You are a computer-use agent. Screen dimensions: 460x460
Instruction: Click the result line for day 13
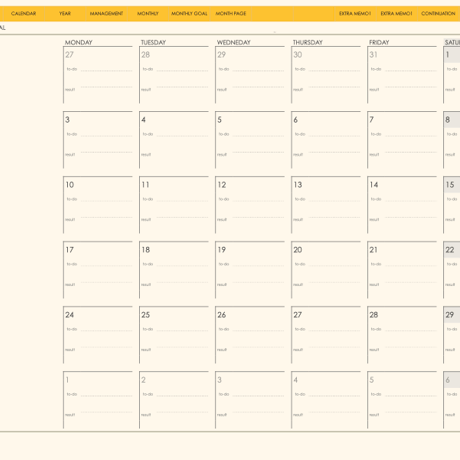pyautogui.click(x=334, y=217)
